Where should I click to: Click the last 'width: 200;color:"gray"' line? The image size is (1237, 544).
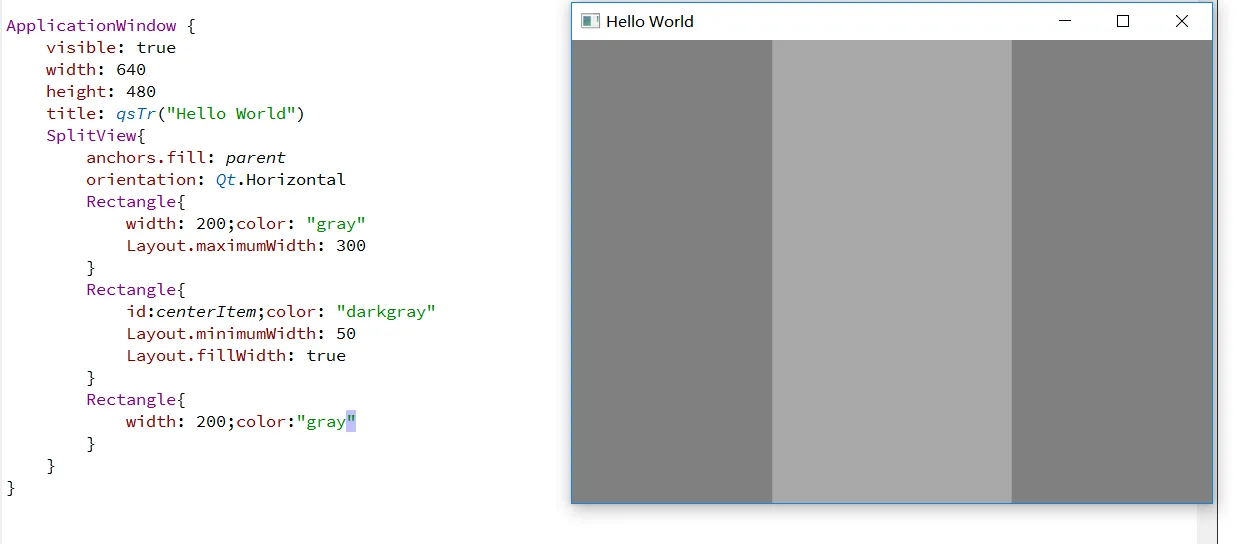click(x=241, y=422)
